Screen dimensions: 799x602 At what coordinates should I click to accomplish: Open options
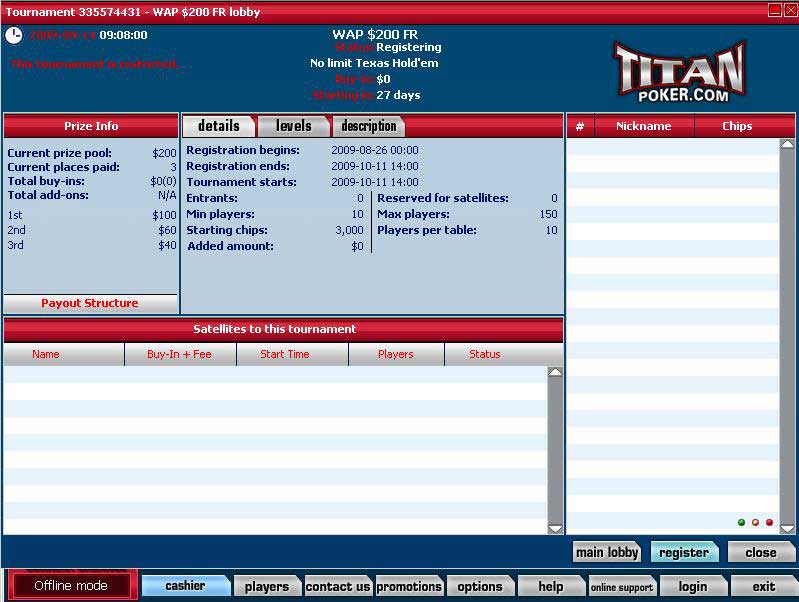point(480,587)
